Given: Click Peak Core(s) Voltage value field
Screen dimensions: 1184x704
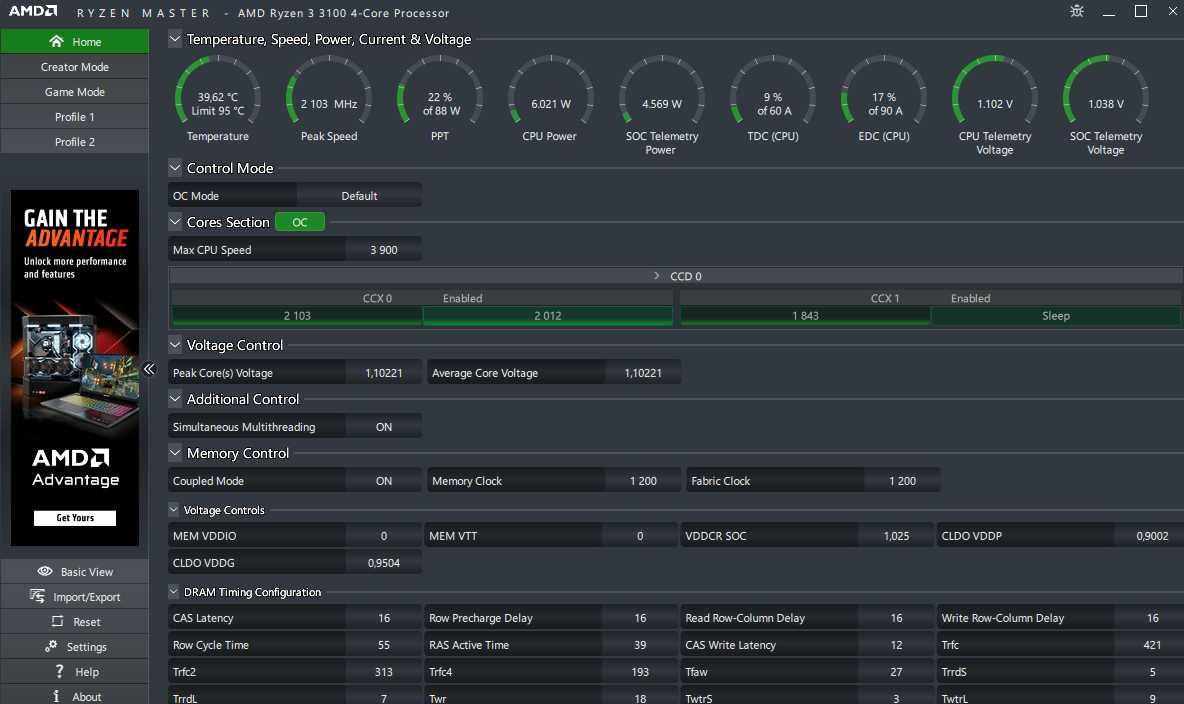Looking at the screenshot, I should click(x=384, y=372).
